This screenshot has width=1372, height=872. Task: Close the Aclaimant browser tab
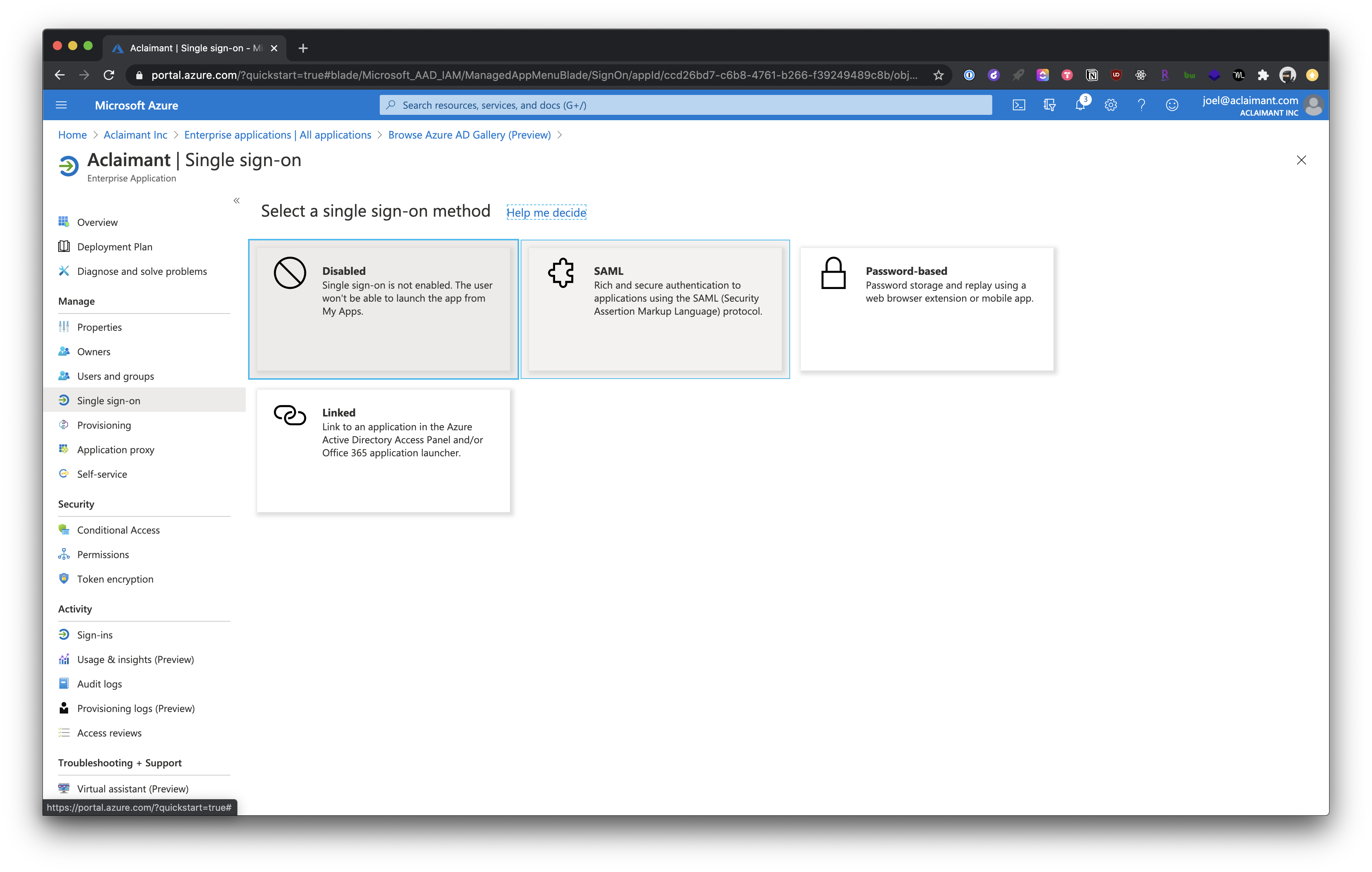tap(274, 48)
